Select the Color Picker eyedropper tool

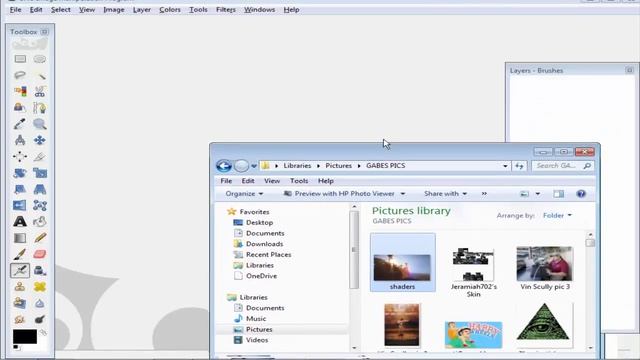pyautogui.click(x=20, y=124)
